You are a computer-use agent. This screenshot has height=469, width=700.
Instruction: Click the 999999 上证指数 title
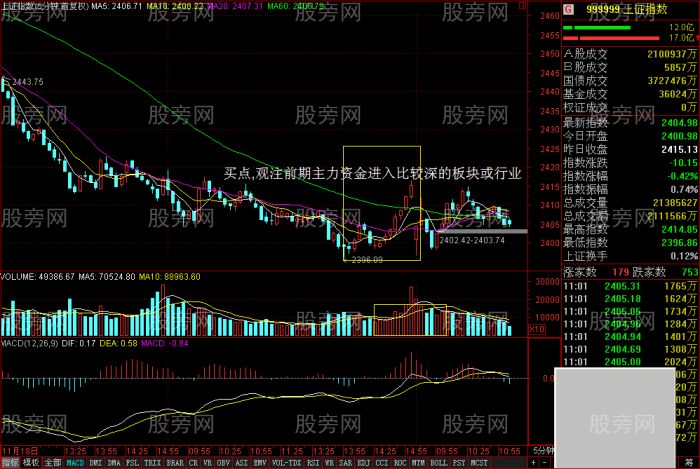(x=626, y=9)
